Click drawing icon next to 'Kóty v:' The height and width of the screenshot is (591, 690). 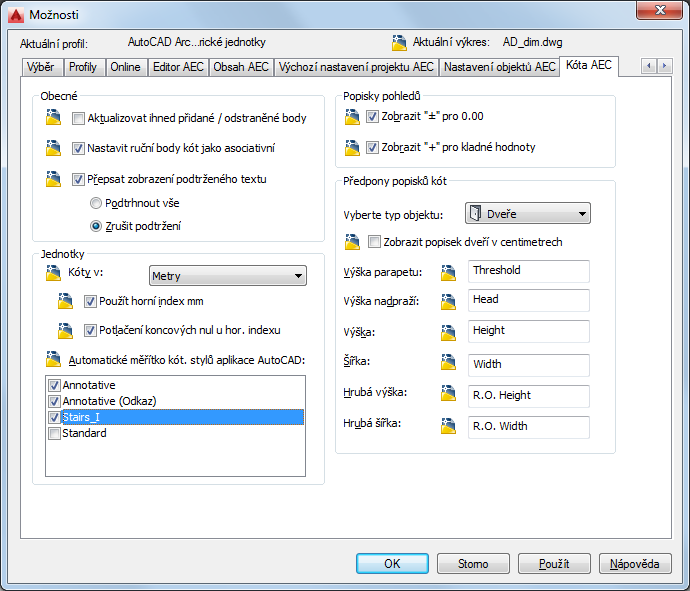click(53, 273)
